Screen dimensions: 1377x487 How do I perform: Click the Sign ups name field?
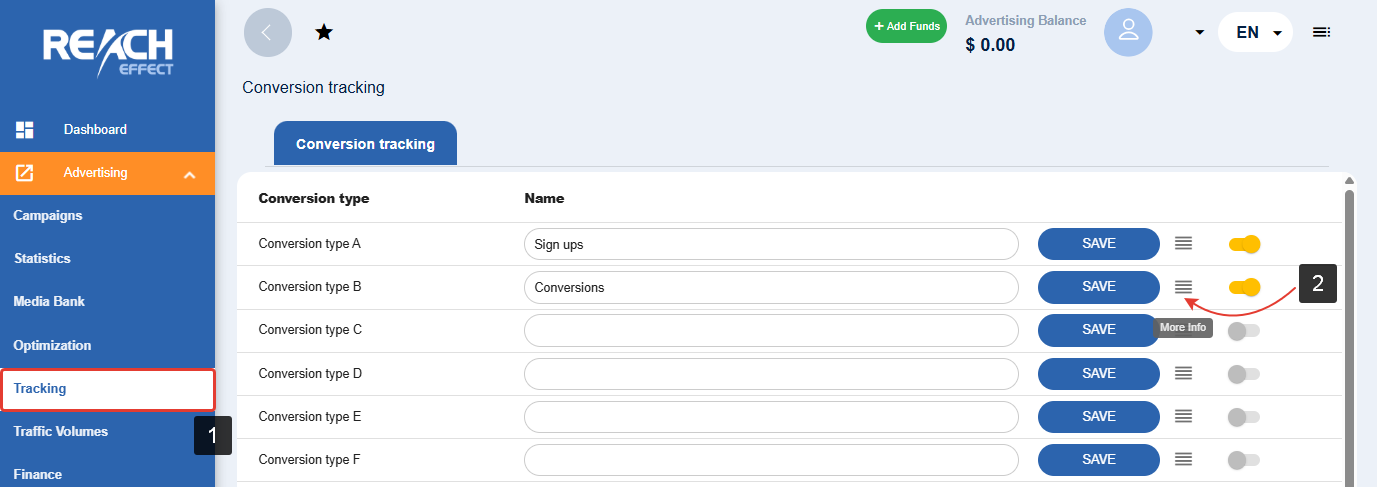coord(771,244)
